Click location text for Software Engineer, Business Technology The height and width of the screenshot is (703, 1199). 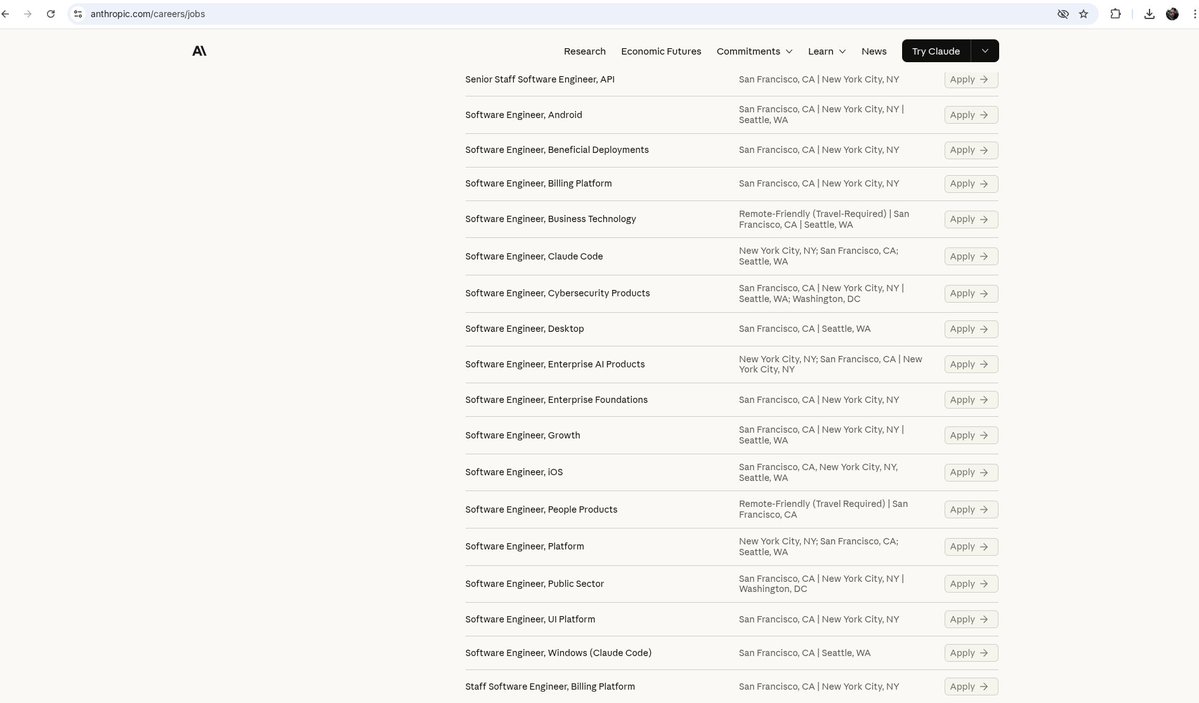click(x=824, y=219)
